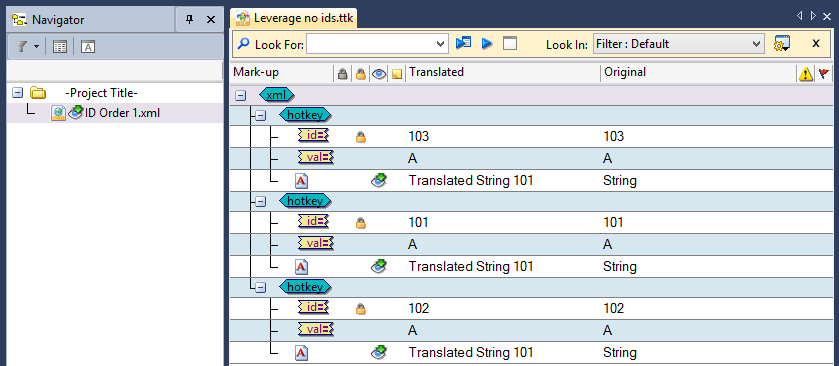The height and width of the screenshot is (366, 839).
Task: Open the Look In Filter : Default dropdown
Action: (x=678, y=44)
